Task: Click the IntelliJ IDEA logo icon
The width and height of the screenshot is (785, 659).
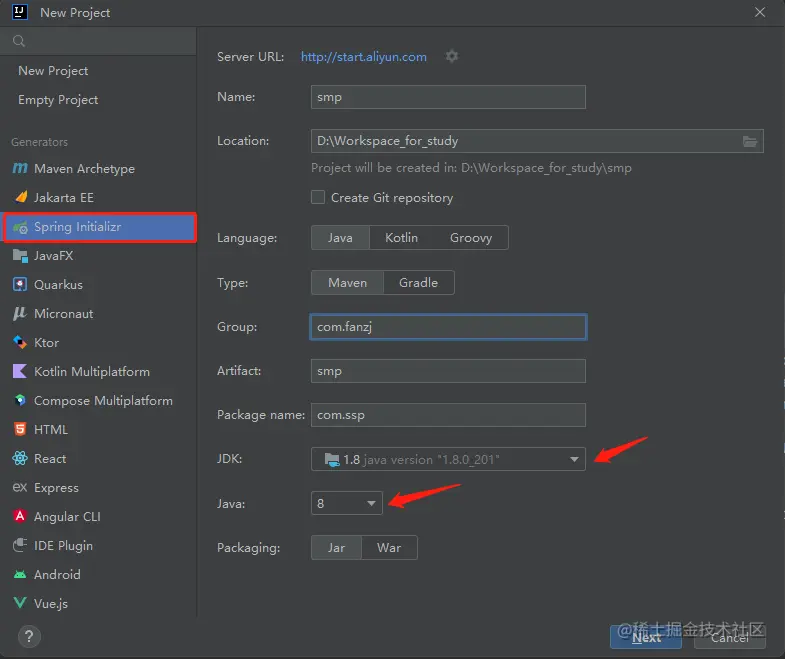Action: click(20, 12)
